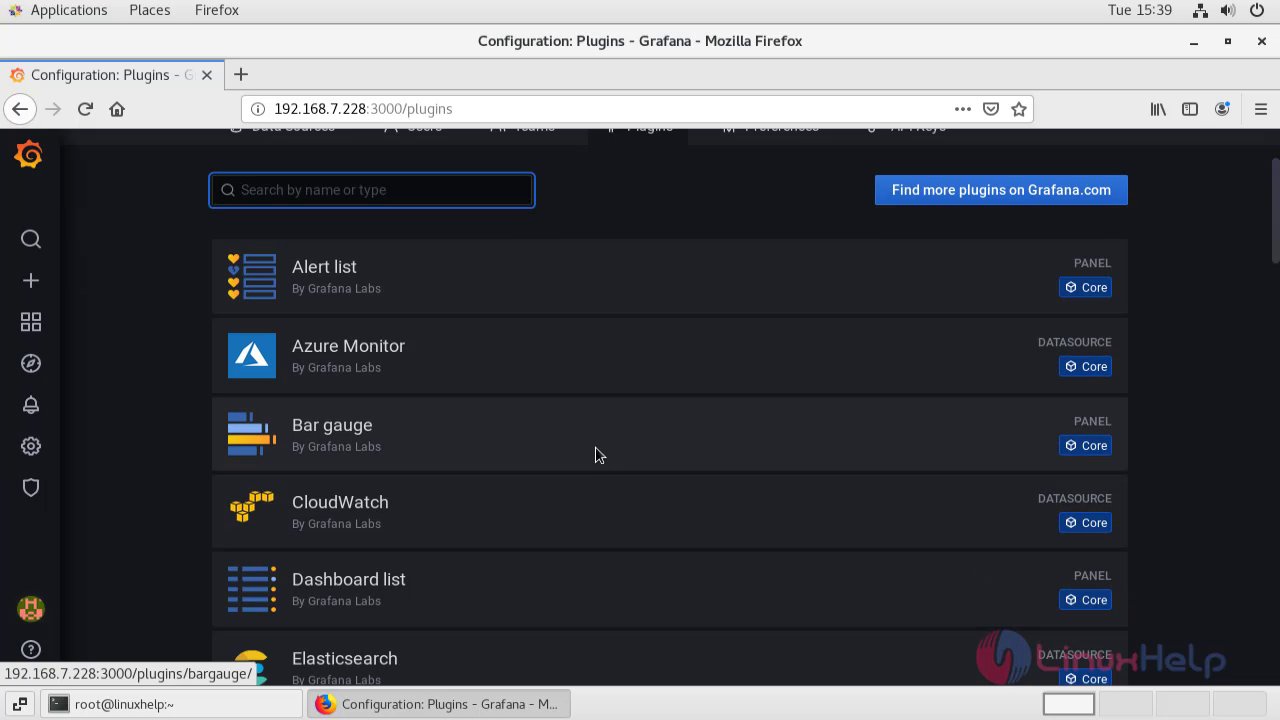Open the sidebar search icon
The width and height of the screenshot is (1280, 720).
pyautogui.click(x=31, y=239)
